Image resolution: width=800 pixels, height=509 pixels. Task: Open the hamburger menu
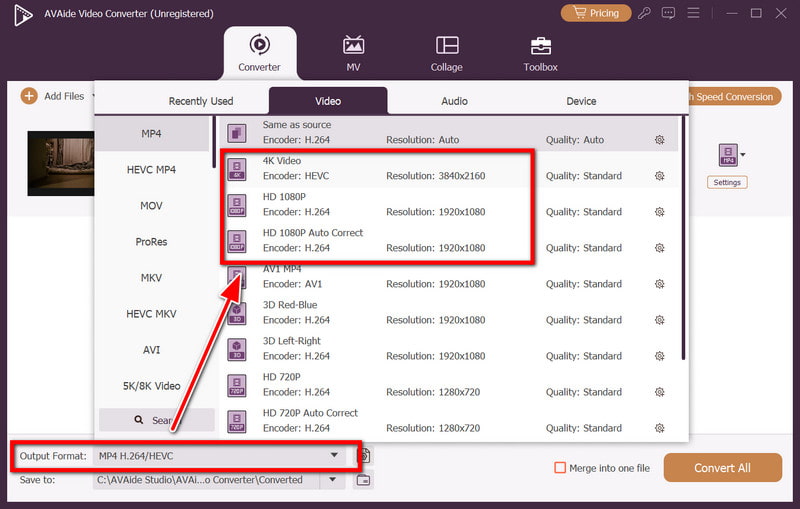[x=693, y=13]
